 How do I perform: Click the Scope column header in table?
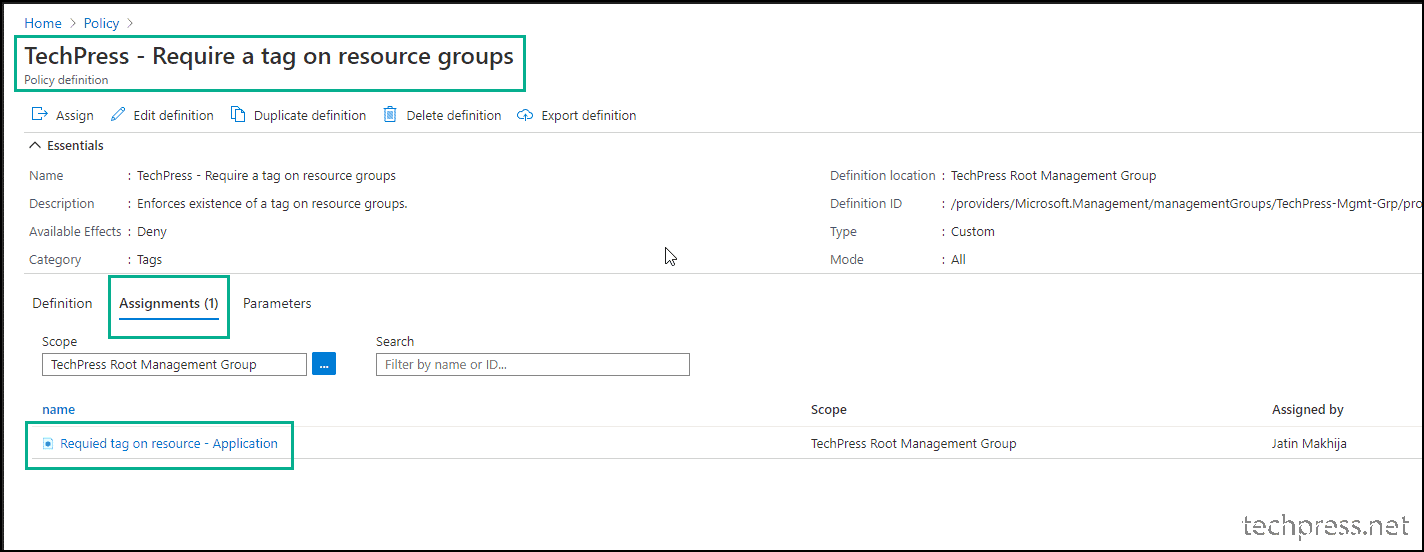click(x=829, y=409)
